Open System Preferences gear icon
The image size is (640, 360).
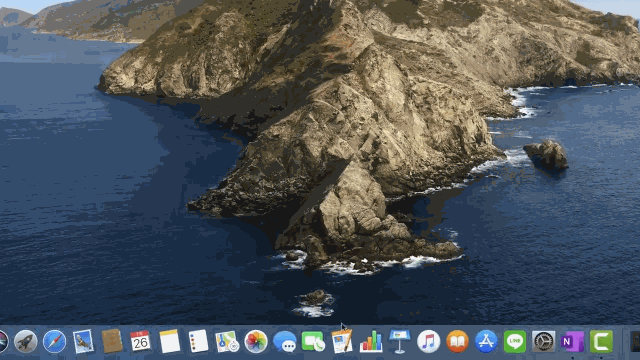[544, 342]
